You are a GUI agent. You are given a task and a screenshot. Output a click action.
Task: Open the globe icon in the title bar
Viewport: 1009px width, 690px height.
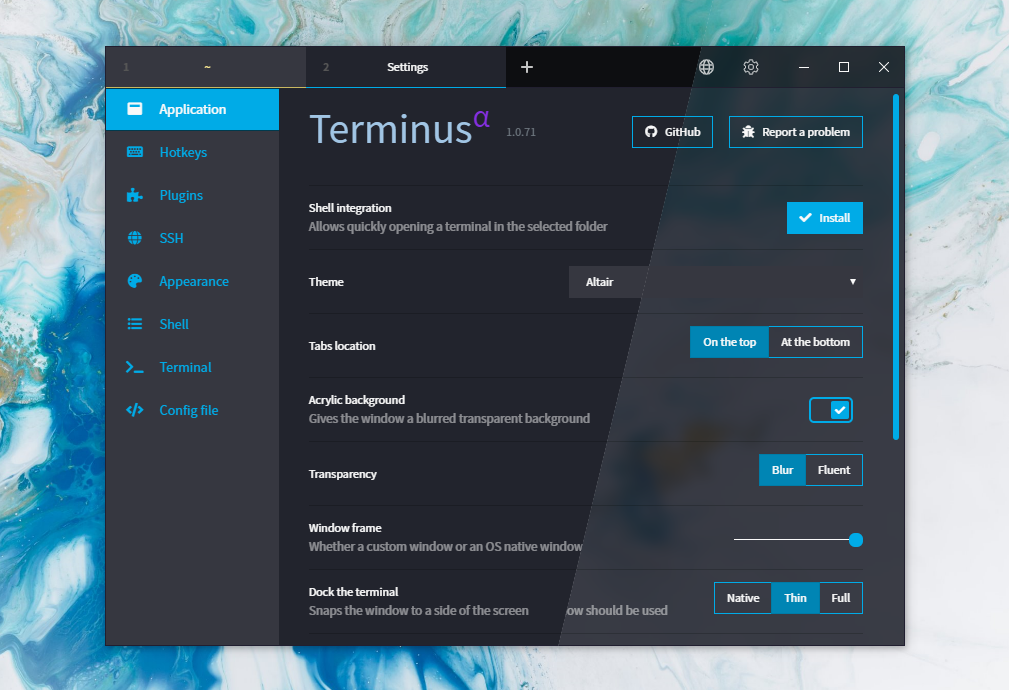[x=707, y=67]
